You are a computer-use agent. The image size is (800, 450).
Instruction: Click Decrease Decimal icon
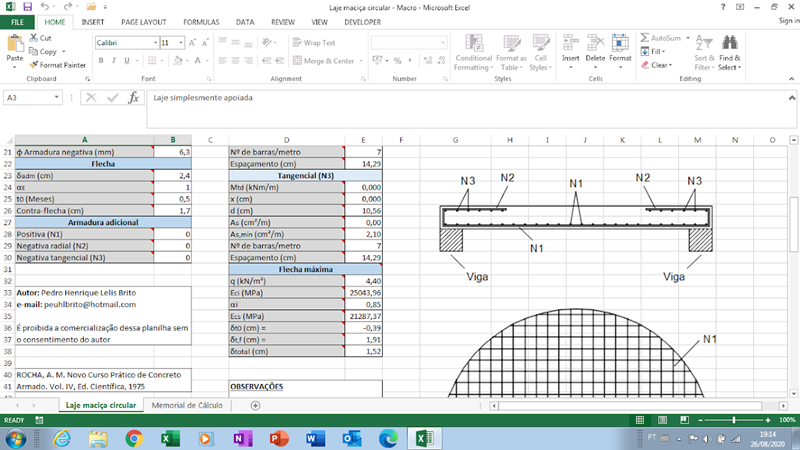pyautogui.click(x=441, y=61)
